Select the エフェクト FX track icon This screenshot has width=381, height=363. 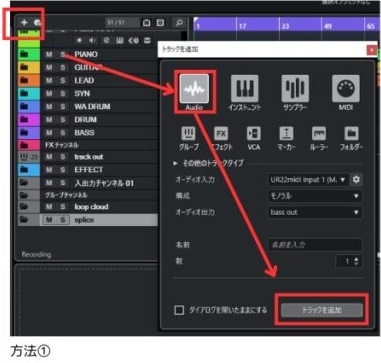coord(221,134)
